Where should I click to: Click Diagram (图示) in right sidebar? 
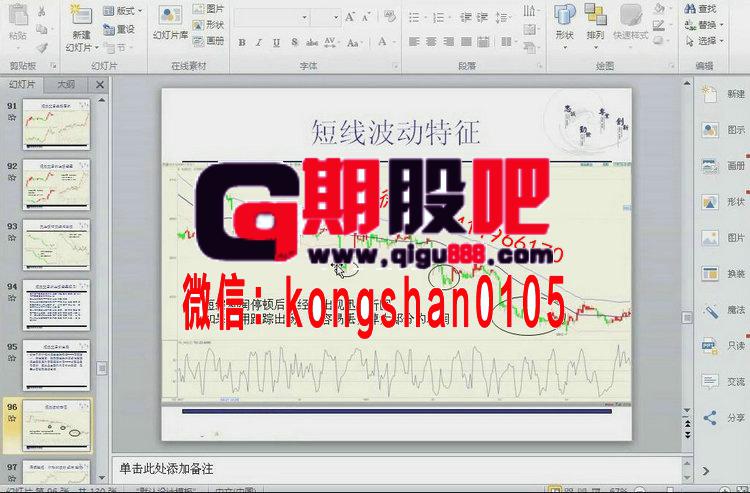click(723, 130)
